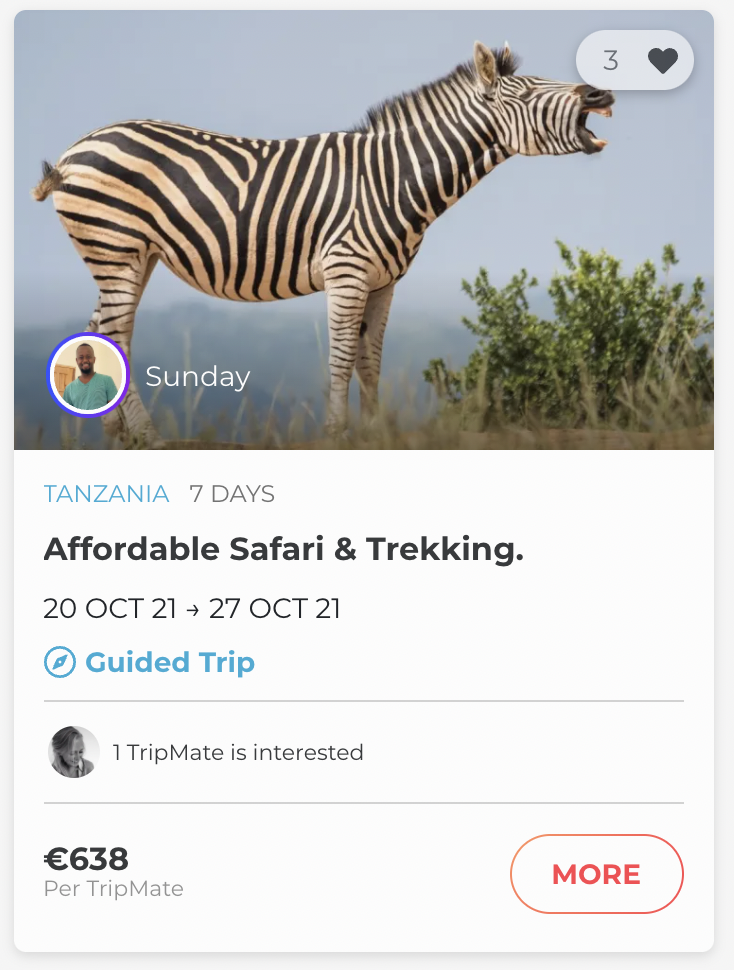Click the like count number 3

click(x=610, y=61)
